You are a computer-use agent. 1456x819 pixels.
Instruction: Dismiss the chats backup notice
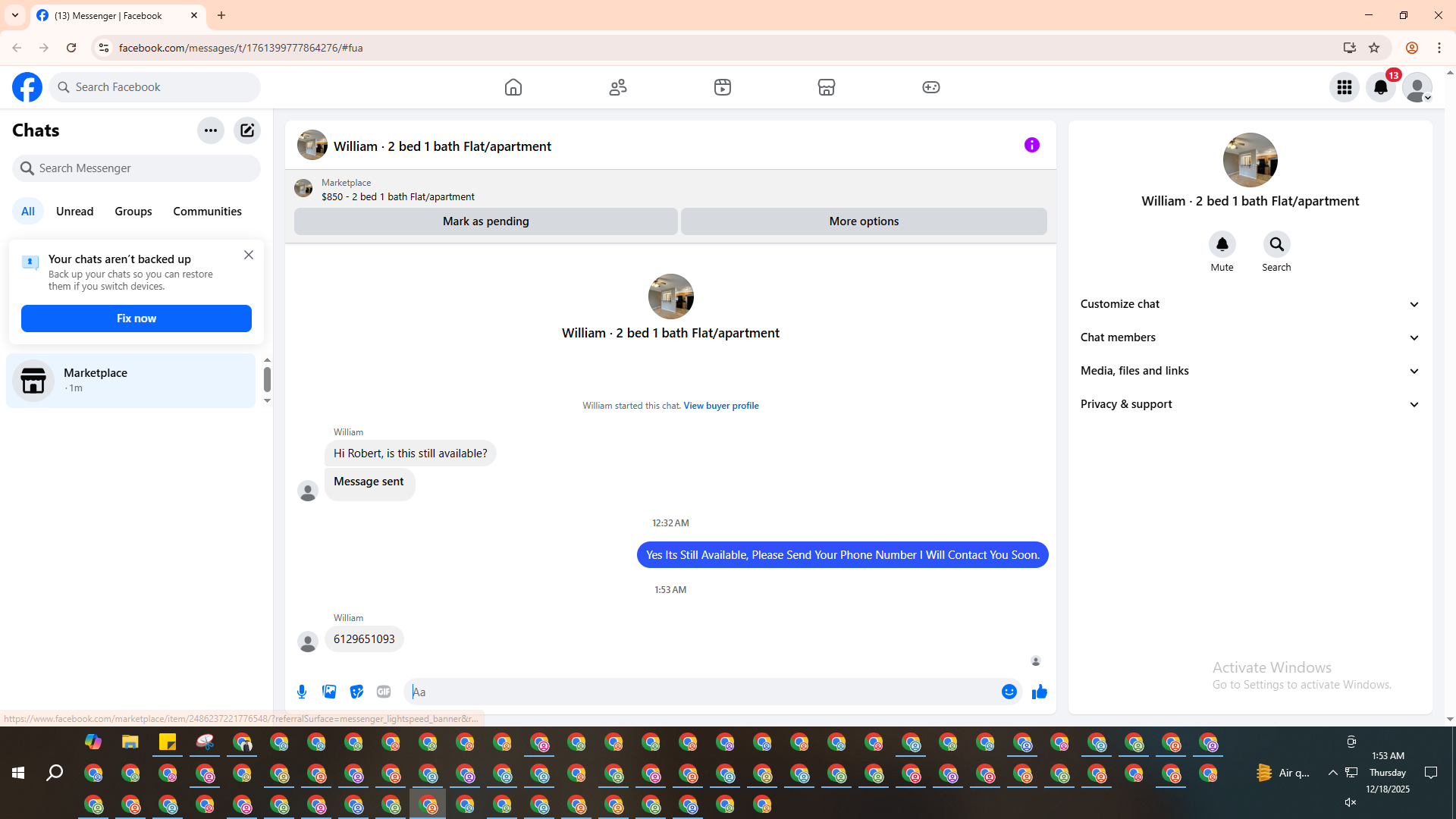(x=249, y=256)
